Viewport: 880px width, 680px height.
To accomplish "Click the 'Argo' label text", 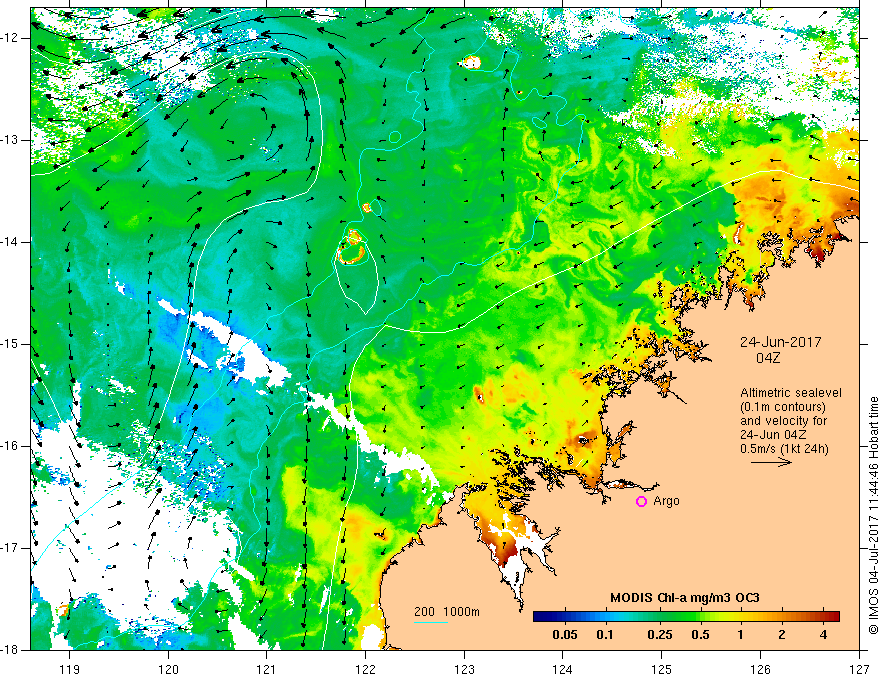I will pos(666,501).
